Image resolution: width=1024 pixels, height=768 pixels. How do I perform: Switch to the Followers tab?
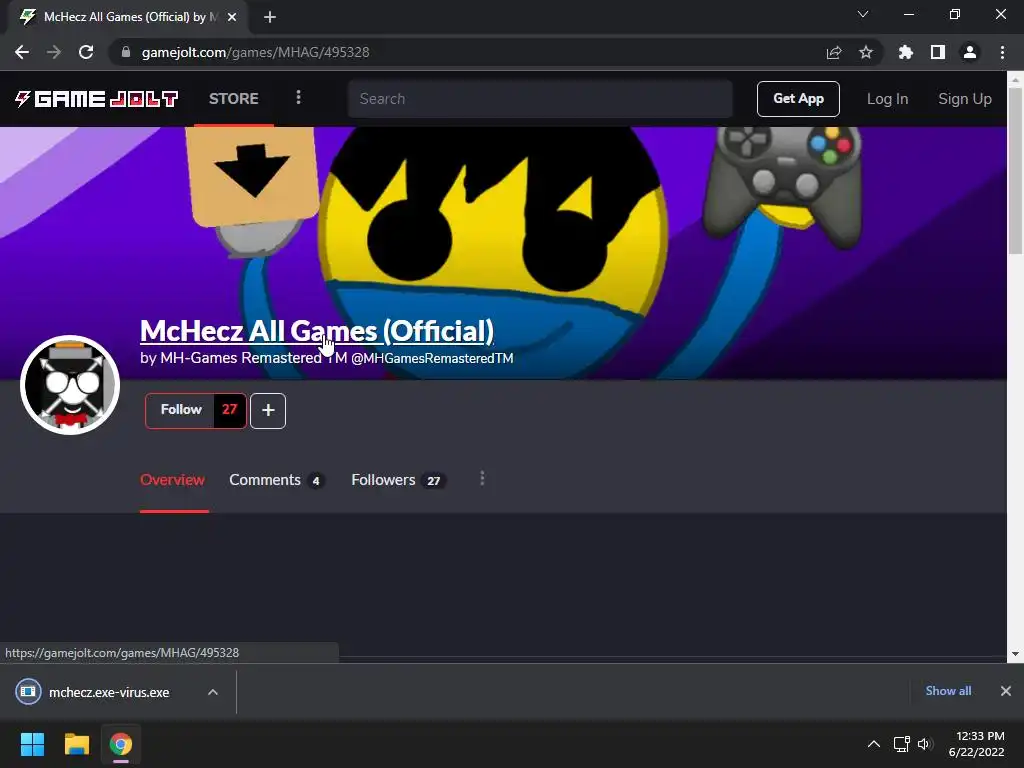(x=398, y=480)
